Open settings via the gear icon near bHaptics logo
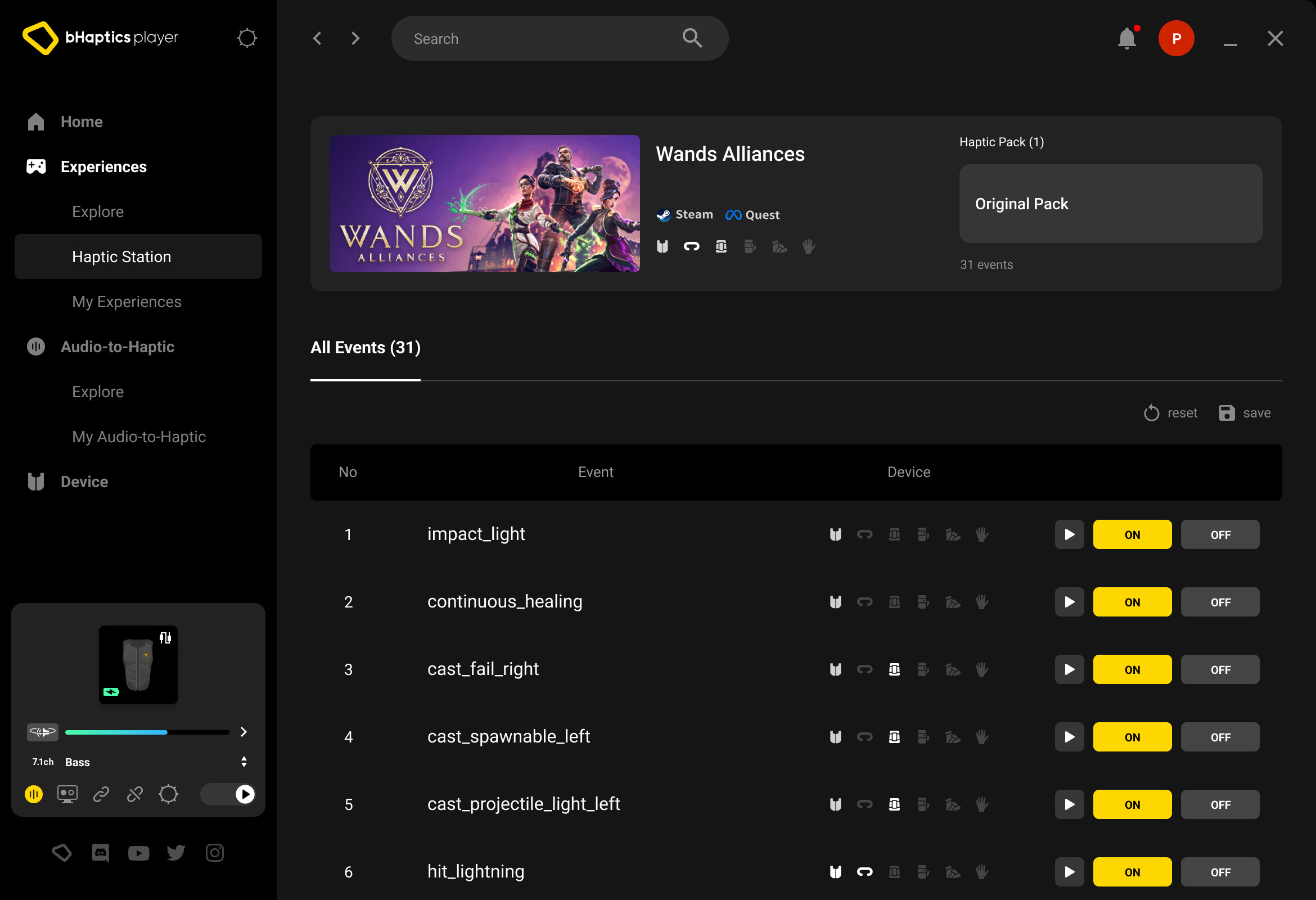The width and height of the screenshot is (1316, 900). coord(247,38)
